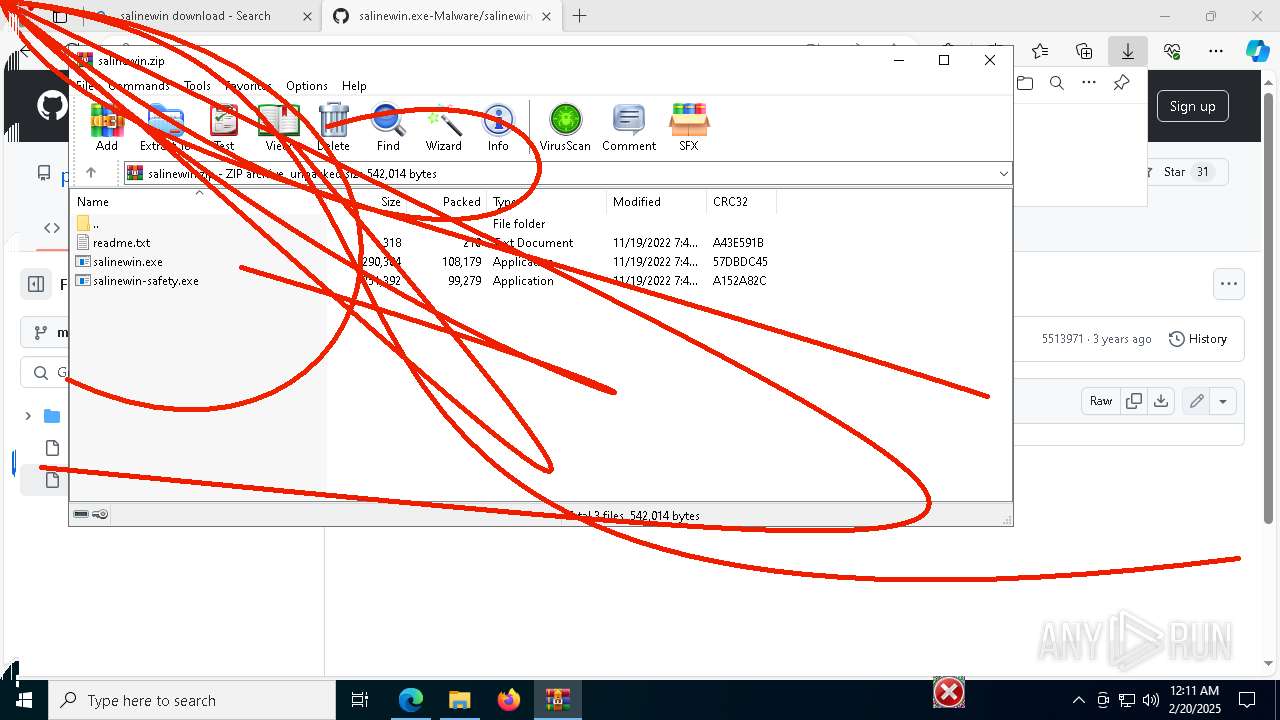Click CRC32 value 57DBDC45

coord(740,262)
